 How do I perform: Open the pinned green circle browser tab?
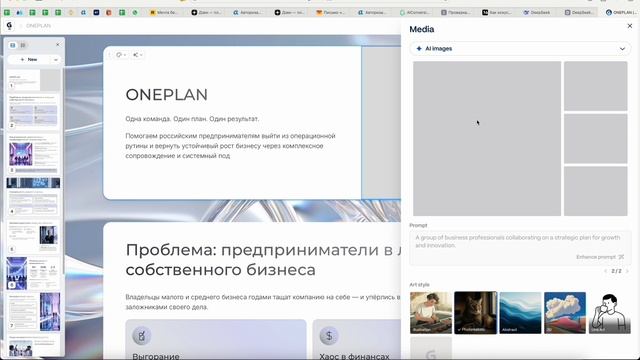pyautogui.click(x=135, y=13)
